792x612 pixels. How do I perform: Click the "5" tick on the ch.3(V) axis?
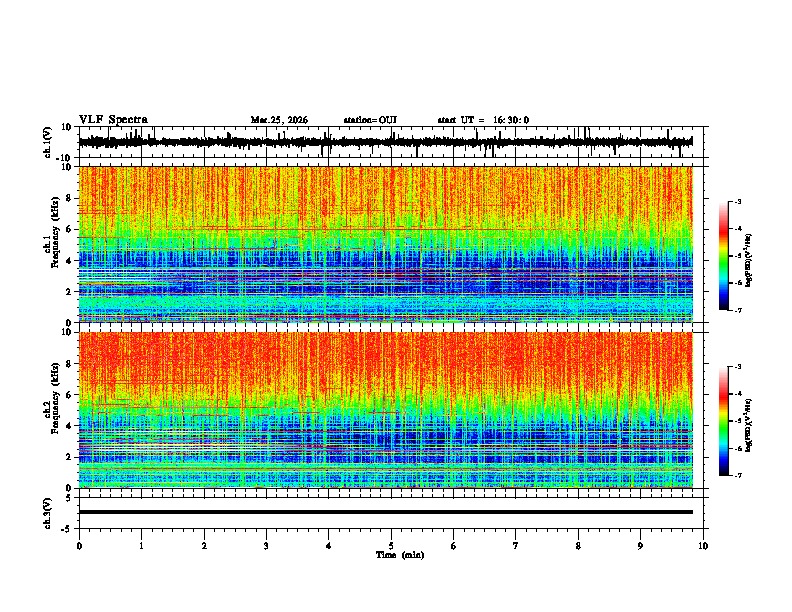point(70,497)
